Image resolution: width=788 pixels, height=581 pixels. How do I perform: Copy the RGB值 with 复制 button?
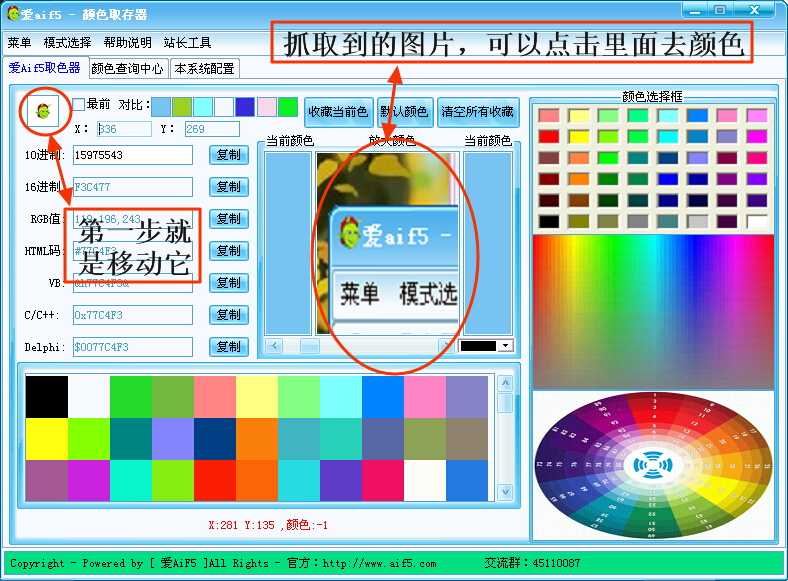coord(229,219)
